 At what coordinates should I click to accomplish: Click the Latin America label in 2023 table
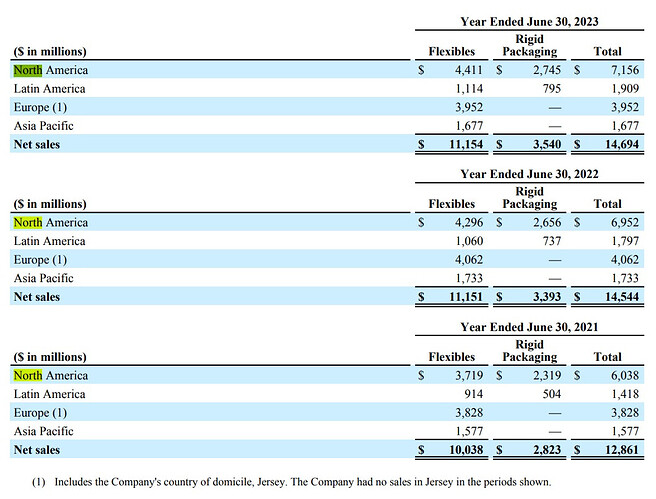pos(49,89)
